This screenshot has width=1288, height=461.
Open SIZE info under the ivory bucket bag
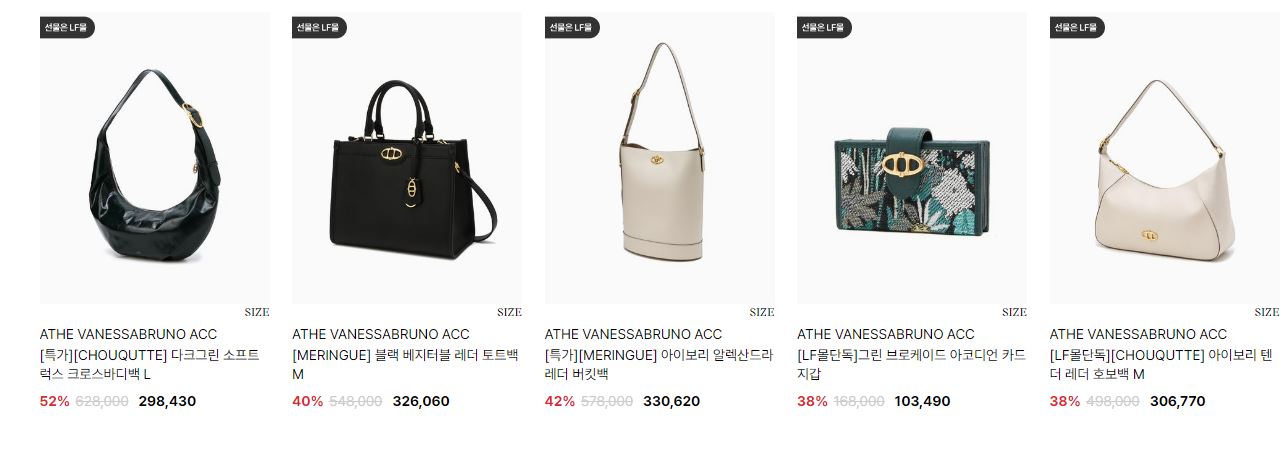coord(762,312)
